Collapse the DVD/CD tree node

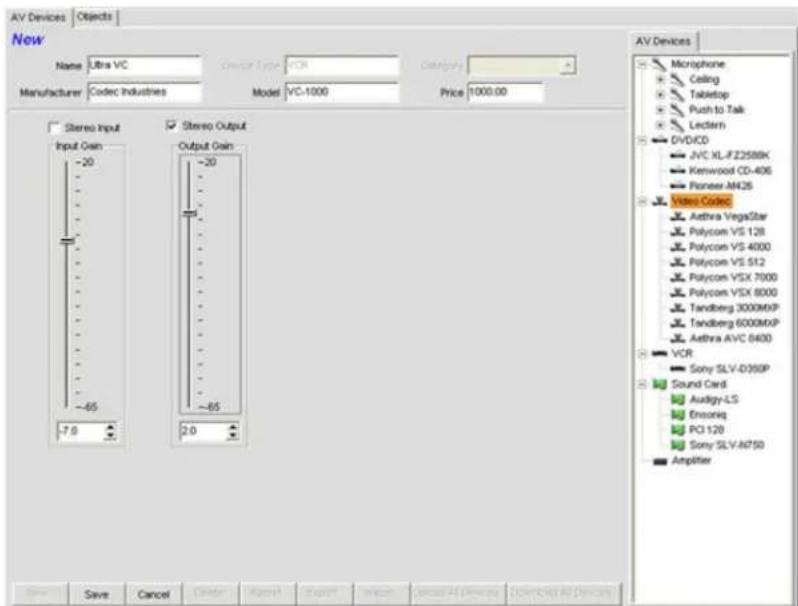pos(642,140)
